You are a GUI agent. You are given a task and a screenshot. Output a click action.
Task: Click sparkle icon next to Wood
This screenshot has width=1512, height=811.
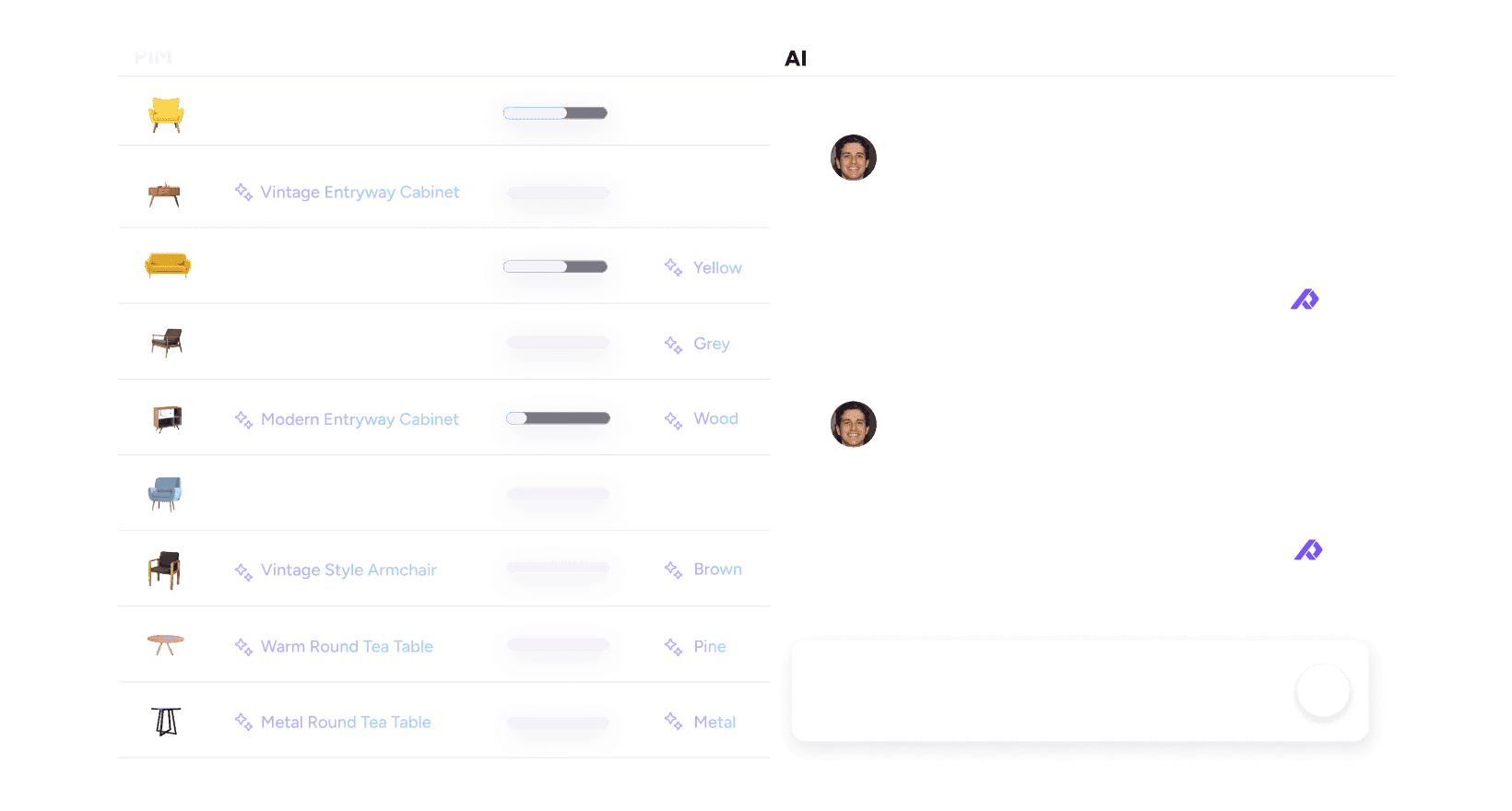point(674,420)
